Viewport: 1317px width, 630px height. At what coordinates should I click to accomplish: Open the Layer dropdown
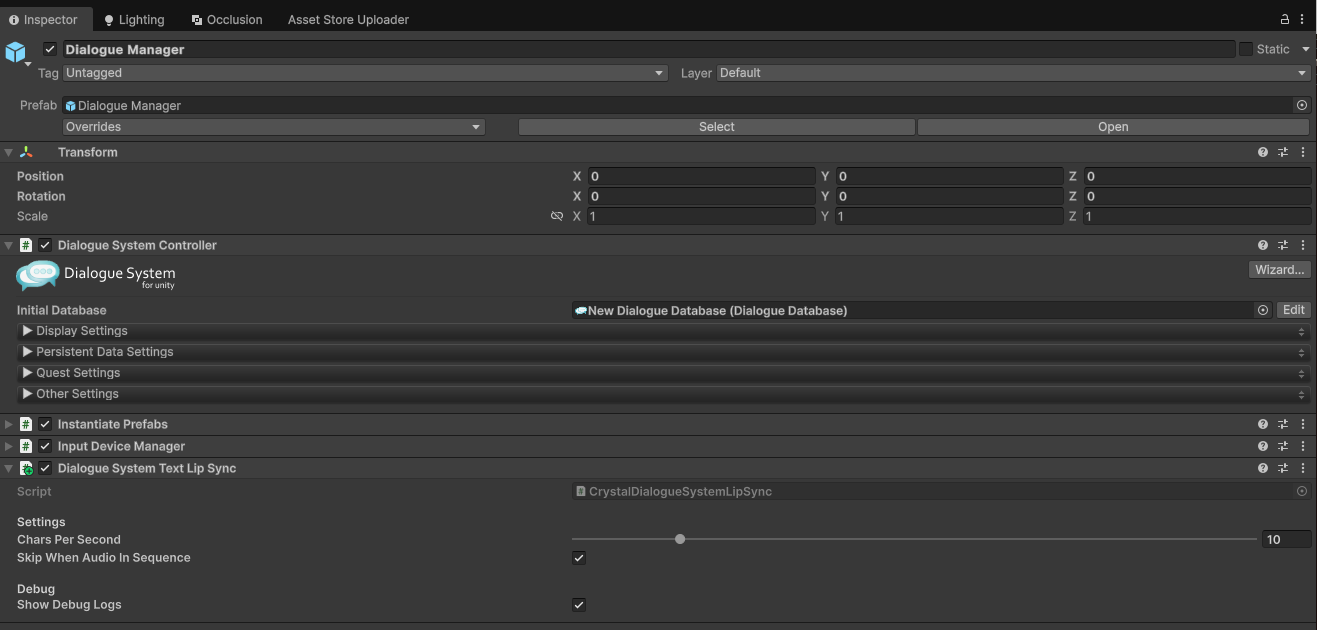click(x=1012, y=73)
